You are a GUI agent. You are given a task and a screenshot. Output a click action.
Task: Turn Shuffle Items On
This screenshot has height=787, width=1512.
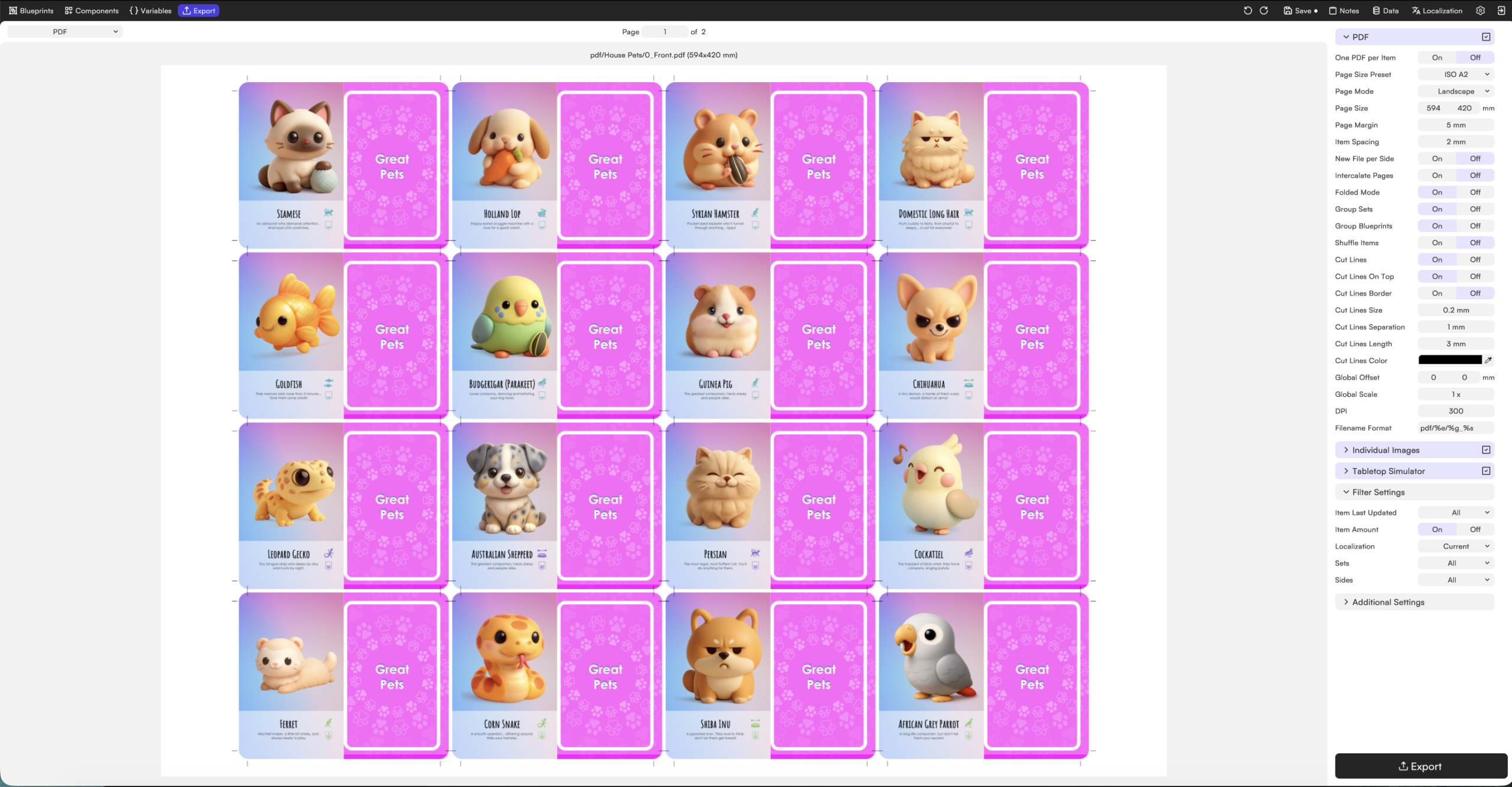click(x=1437, y=243)
